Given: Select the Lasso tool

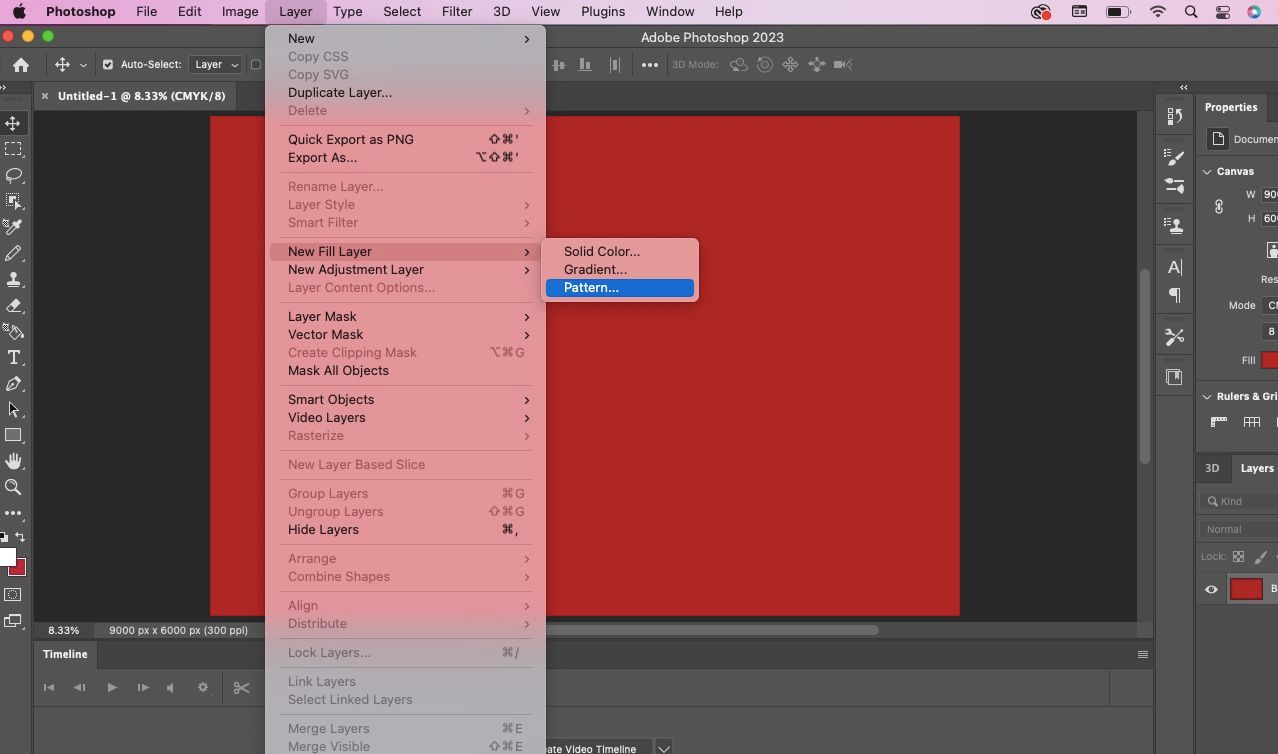Looking at the screenshot, I should point(13,175).
